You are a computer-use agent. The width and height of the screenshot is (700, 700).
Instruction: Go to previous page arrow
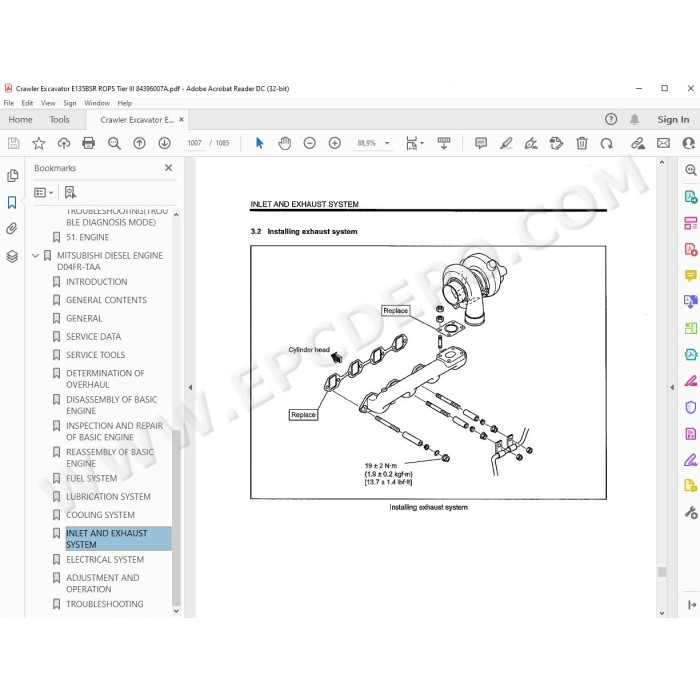tap(139, 143)
